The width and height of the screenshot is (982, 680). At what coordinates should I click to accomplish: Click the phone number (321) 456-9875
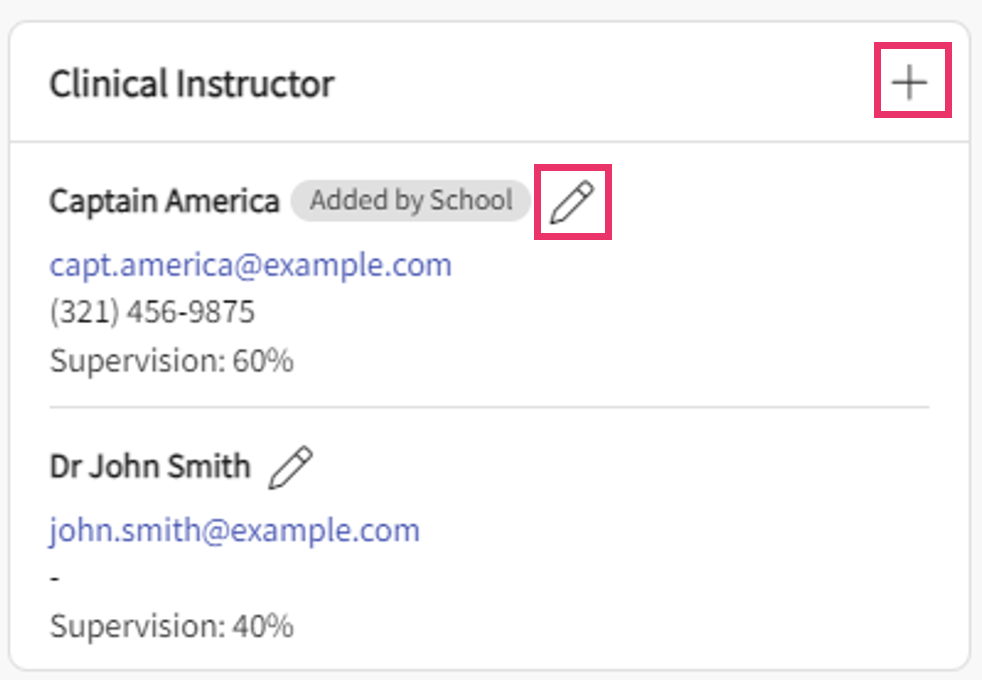(152, 313)
